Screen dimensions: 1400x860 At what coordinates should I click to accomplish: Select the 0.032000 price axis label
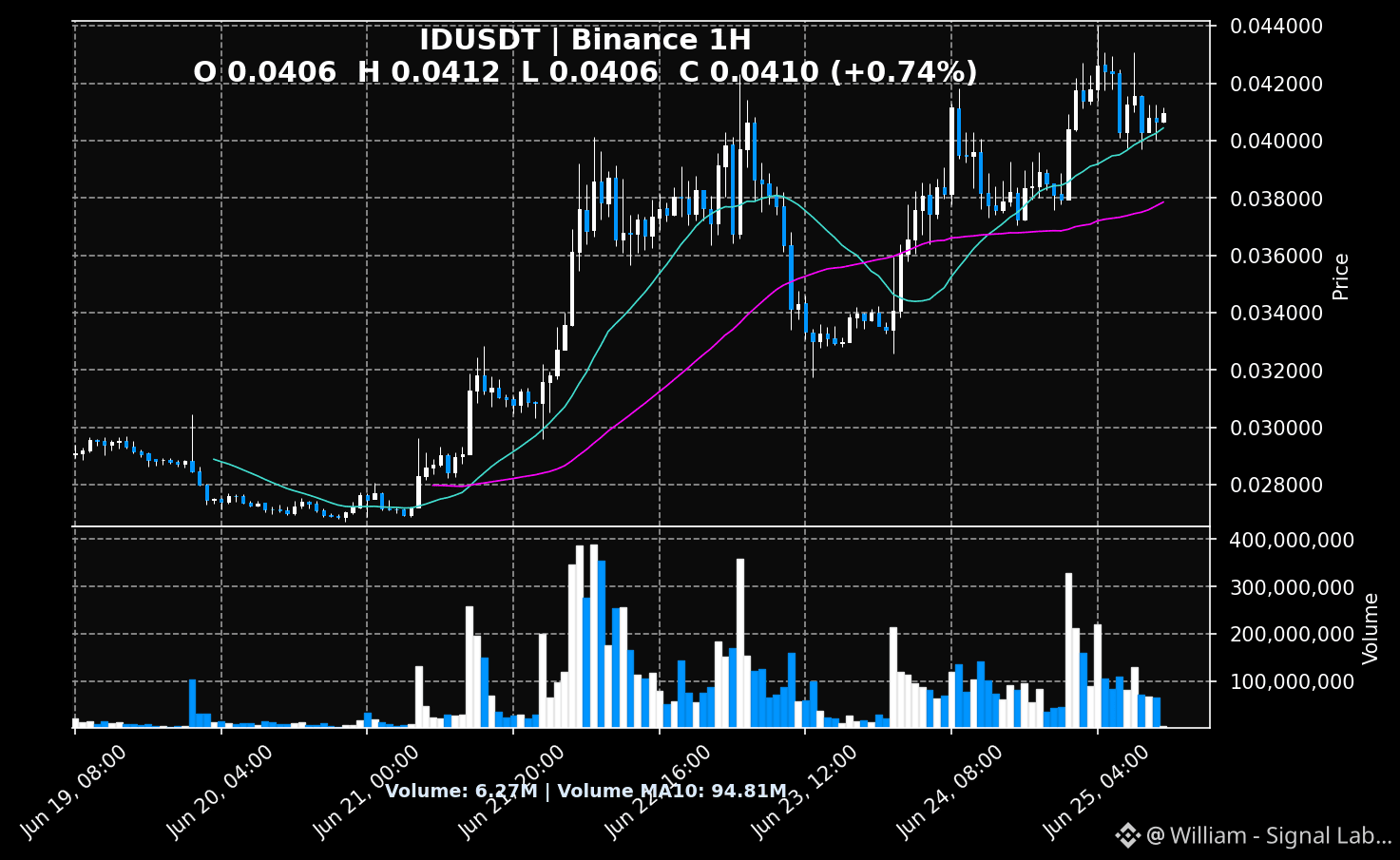click(1276, 371)
